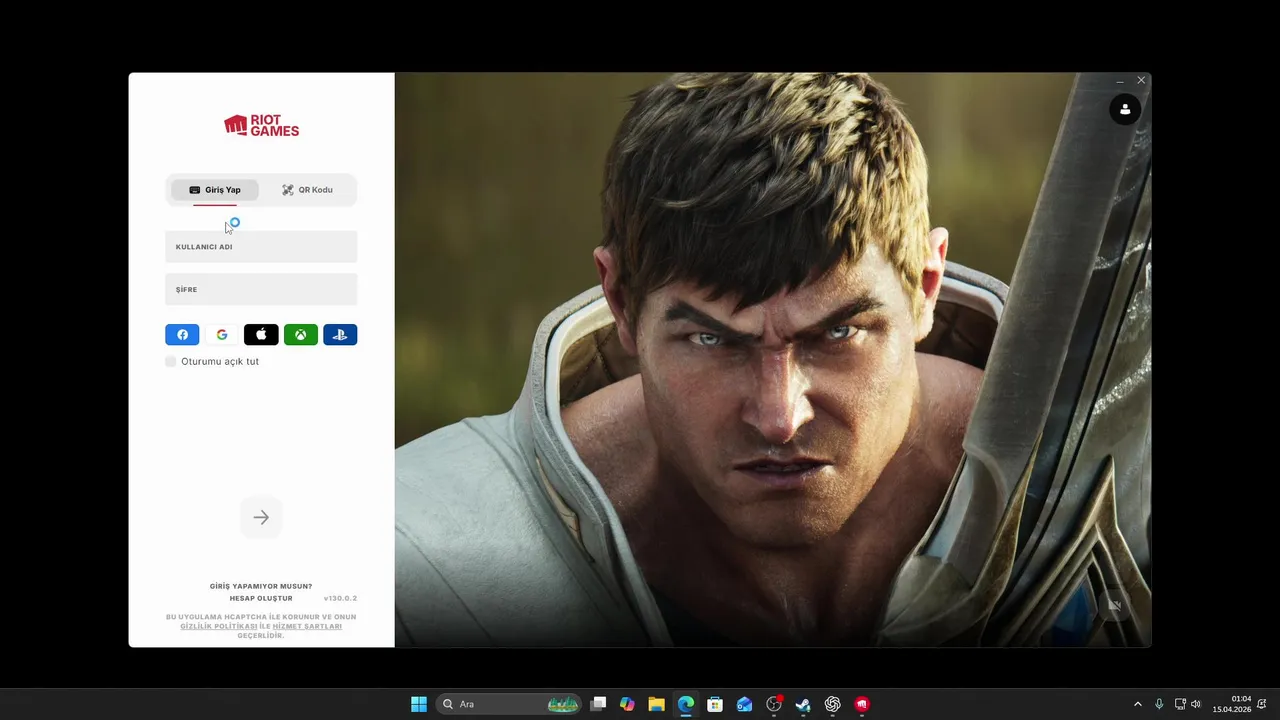Open network status tray icon
The width and height of the screenshot is (1280, 720).
click(1180, 704)
